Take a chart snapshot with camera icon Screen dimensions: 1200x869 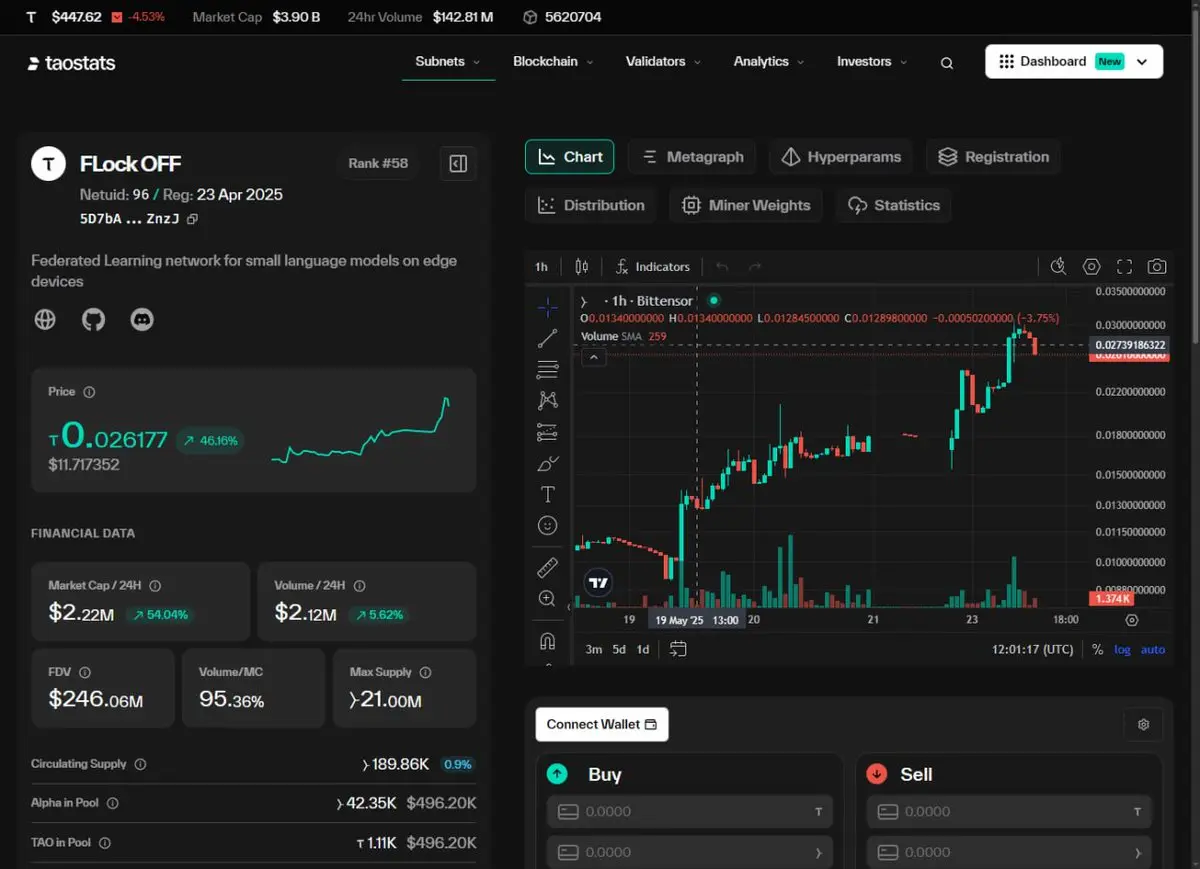pyautogui.click(x=1157, y=267)
